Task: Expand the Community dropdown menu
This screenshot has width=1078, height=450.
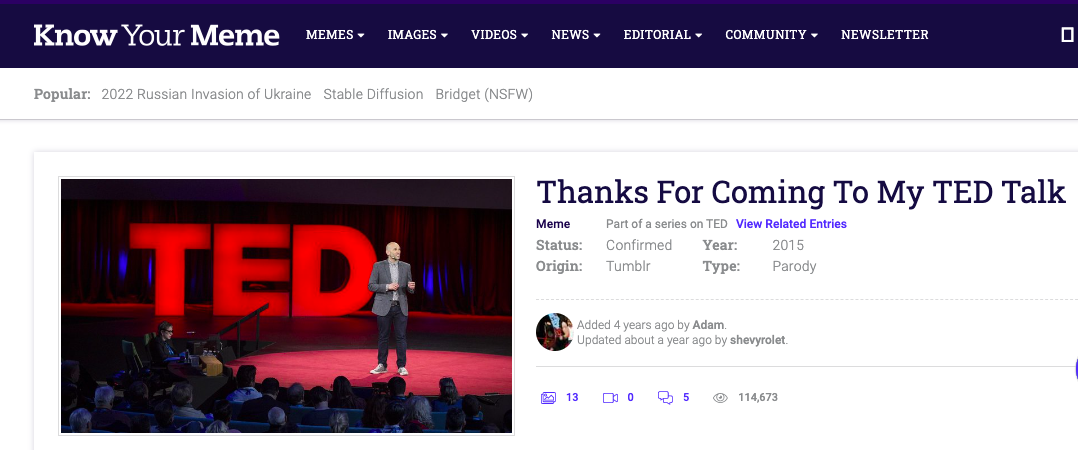Action: click(x=771, y=35)
